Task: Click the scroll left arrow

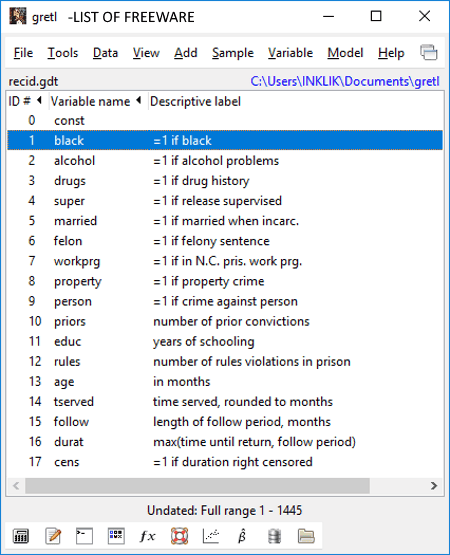Action: coord(16,486)
